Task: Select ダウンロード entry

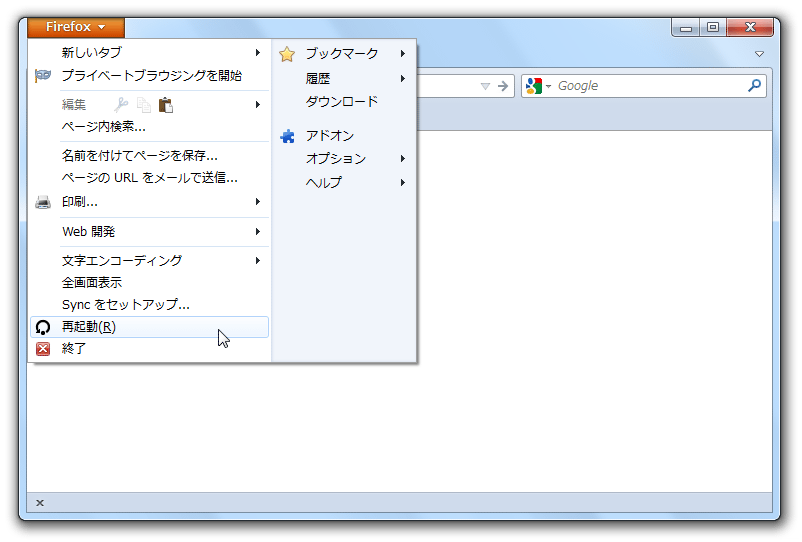Action: click(x=345, y=102)
